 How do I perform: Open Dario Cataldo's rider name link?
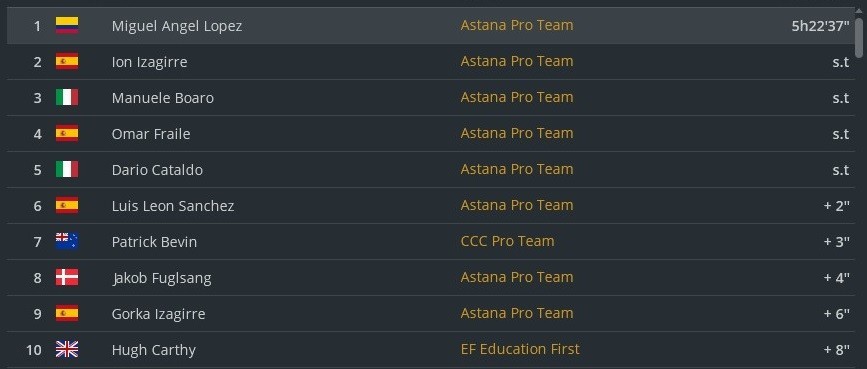(157, 170)
